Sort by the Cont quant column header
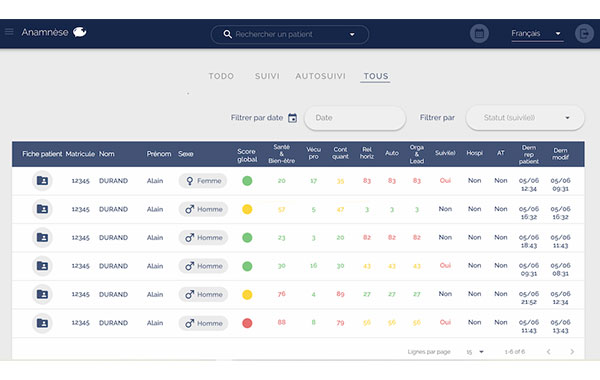 [x=340, y=153]
